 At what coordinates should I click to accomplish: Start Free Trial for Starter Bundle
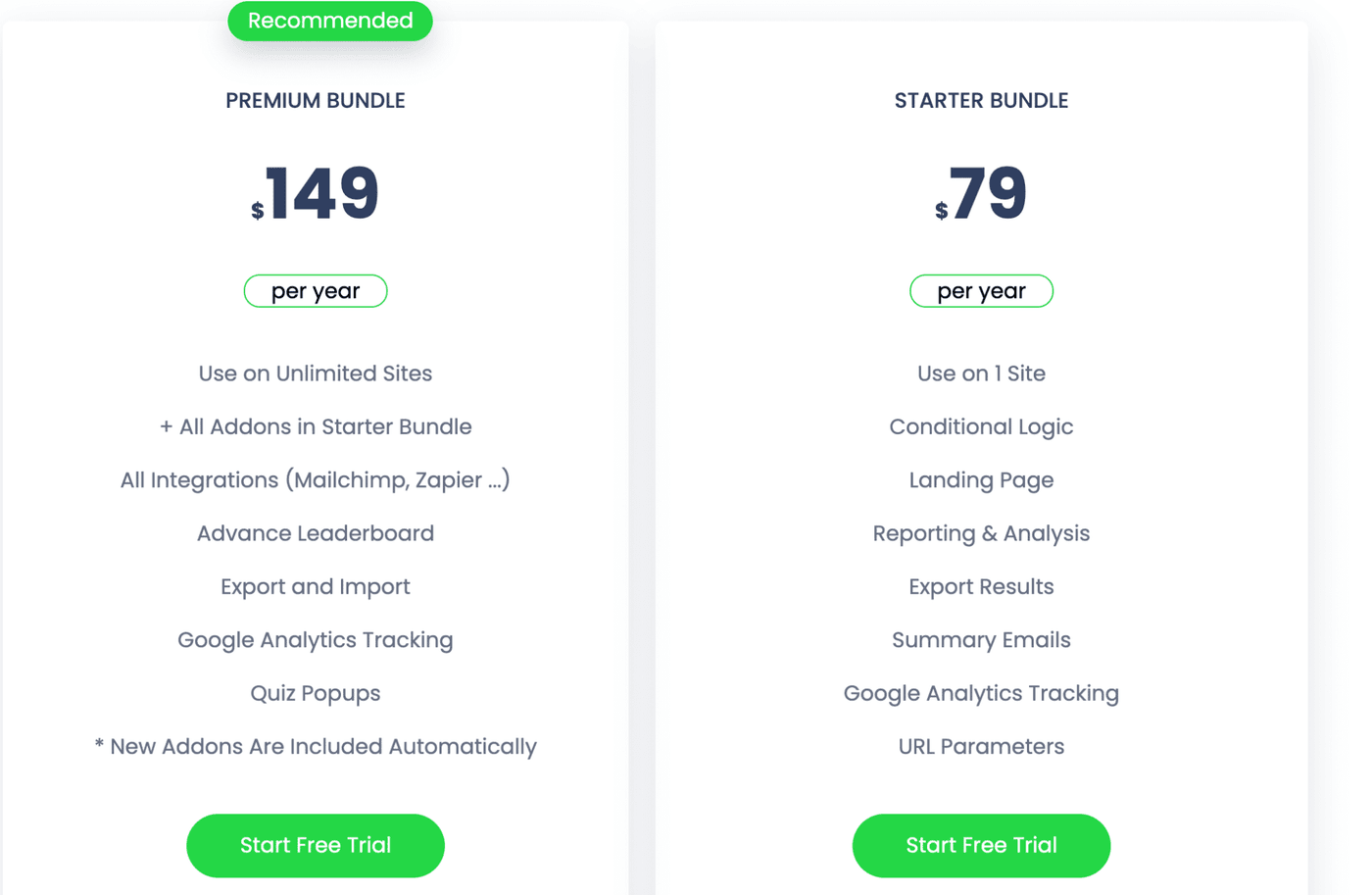[981, 844]
